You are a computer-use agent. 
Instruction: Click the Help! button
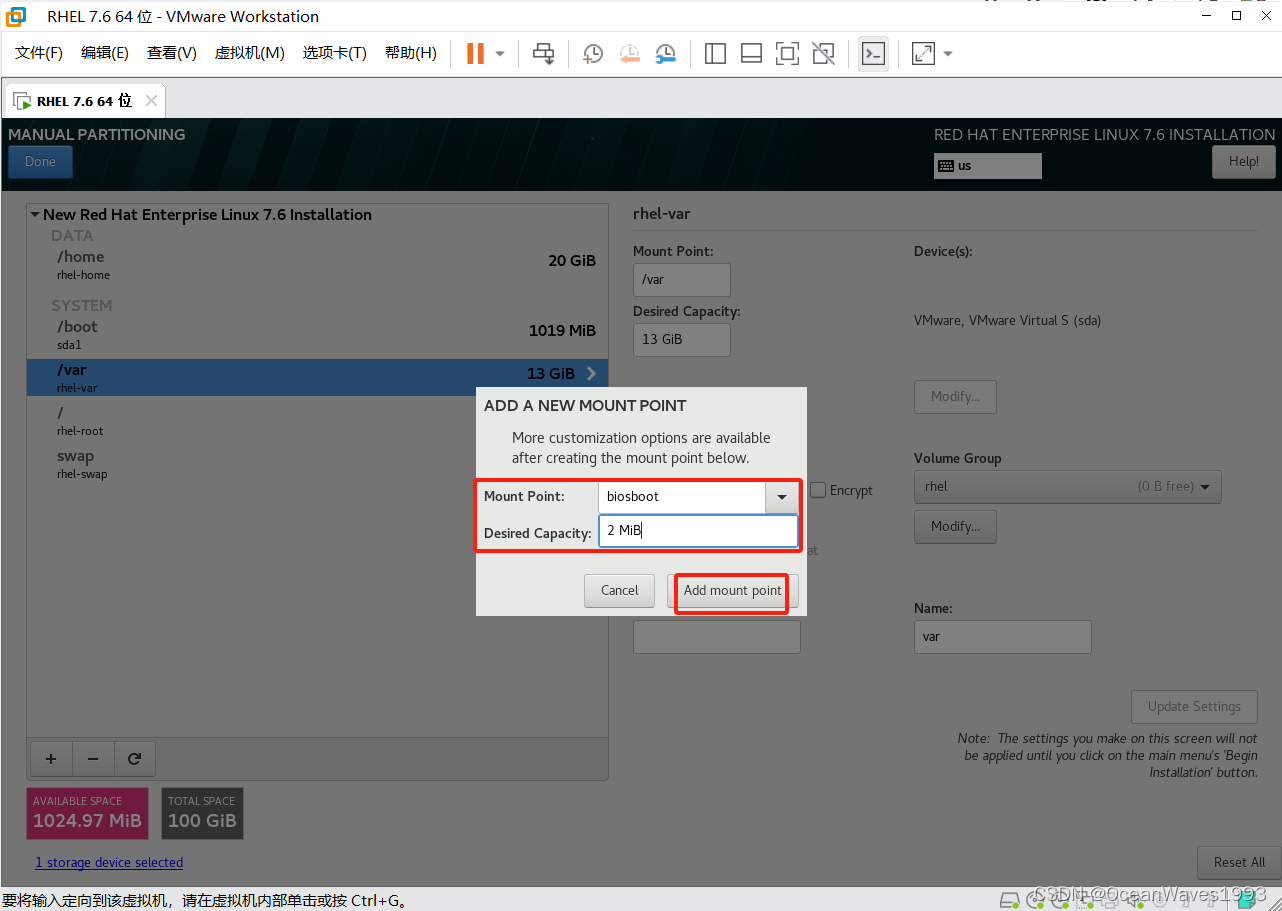point(1244,162)
